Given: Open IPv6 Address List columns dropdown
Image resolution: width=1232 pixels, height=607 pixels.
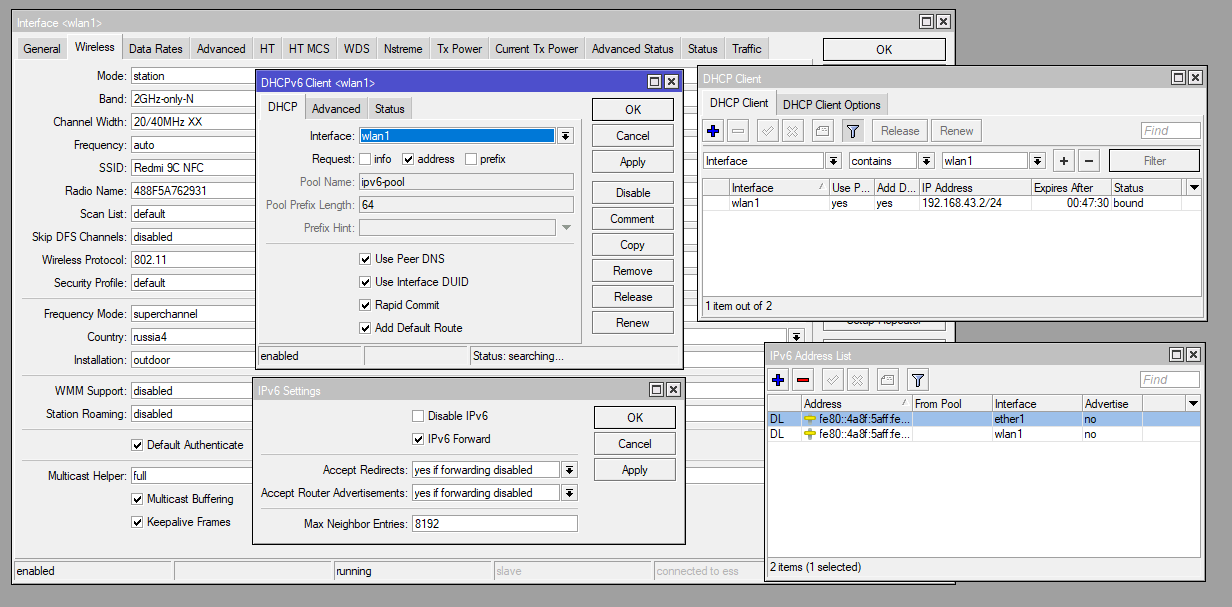Looking at the screenshot, I should tap(1192, 404).
